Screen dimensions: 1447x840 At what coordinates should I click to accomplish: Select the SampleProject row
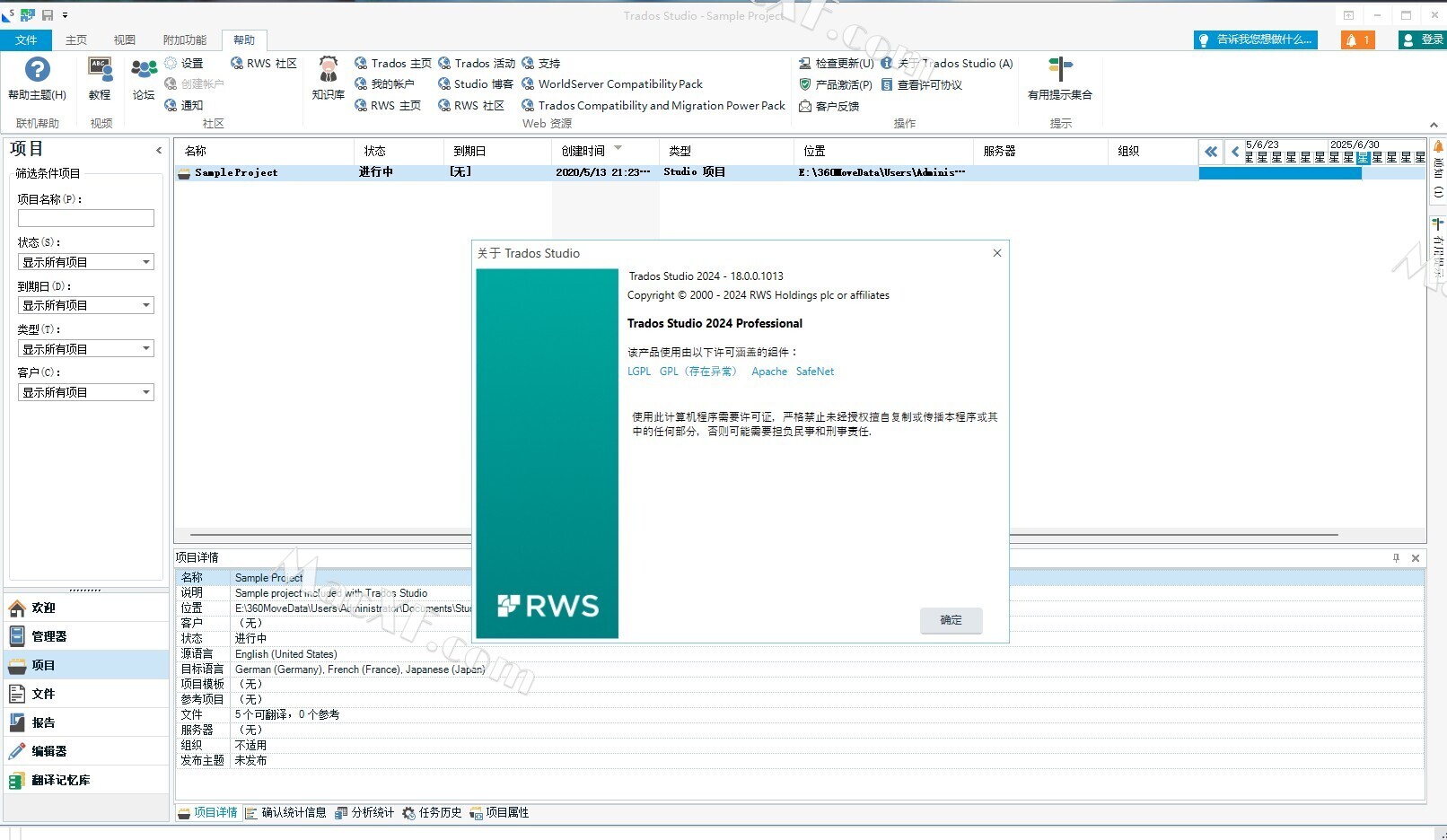(686, 172)
